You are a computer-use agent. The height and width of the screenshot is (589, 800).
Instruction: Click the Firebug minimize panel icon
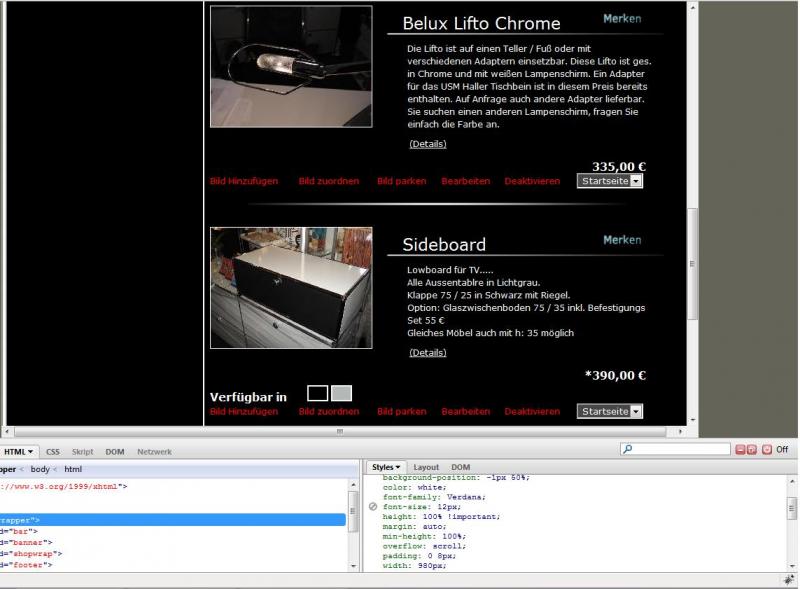741,450
